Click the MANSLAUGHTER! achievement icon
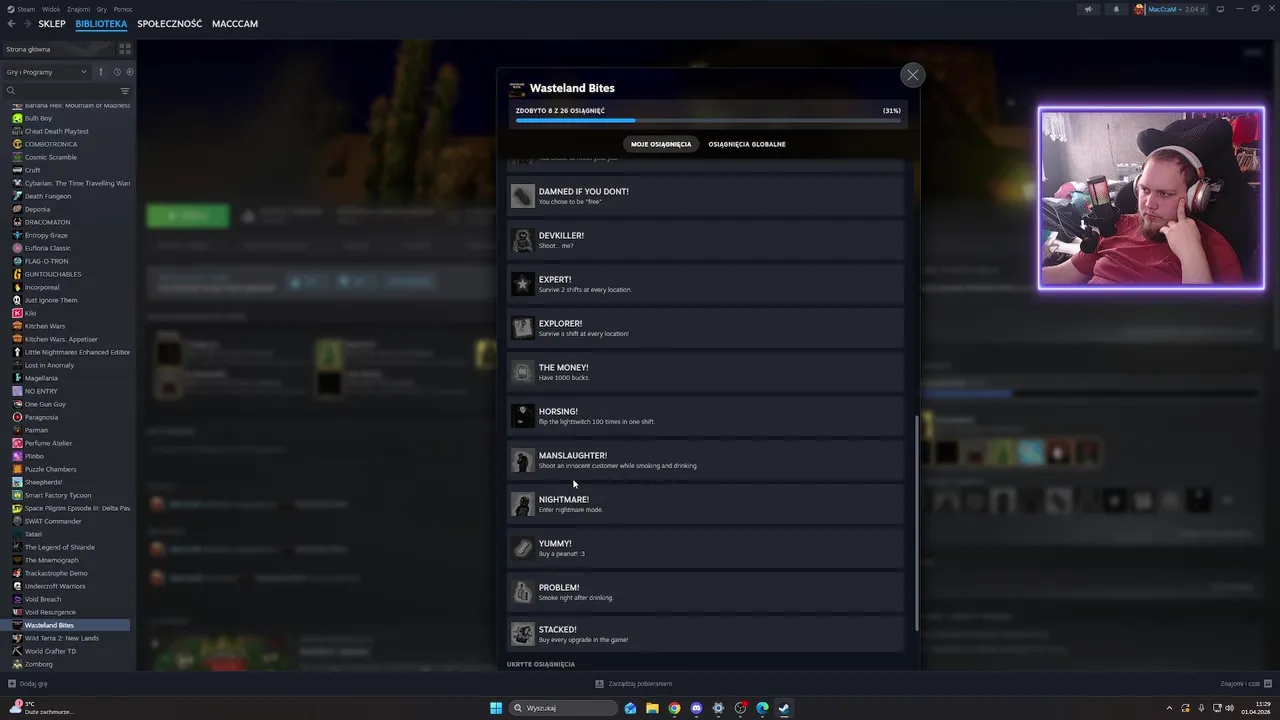Screen dimensions: 1280x720 522,460
